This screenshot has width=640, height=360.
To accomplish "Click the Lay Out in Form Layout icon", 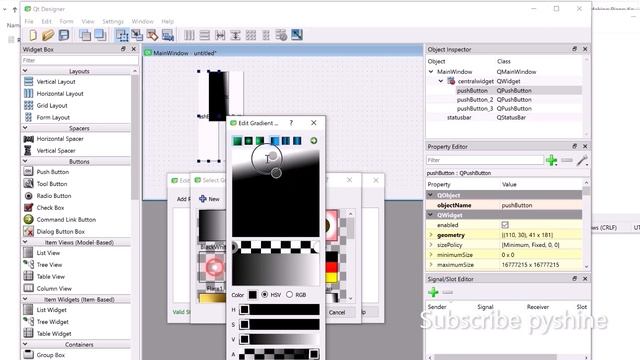I will [266, 36].
